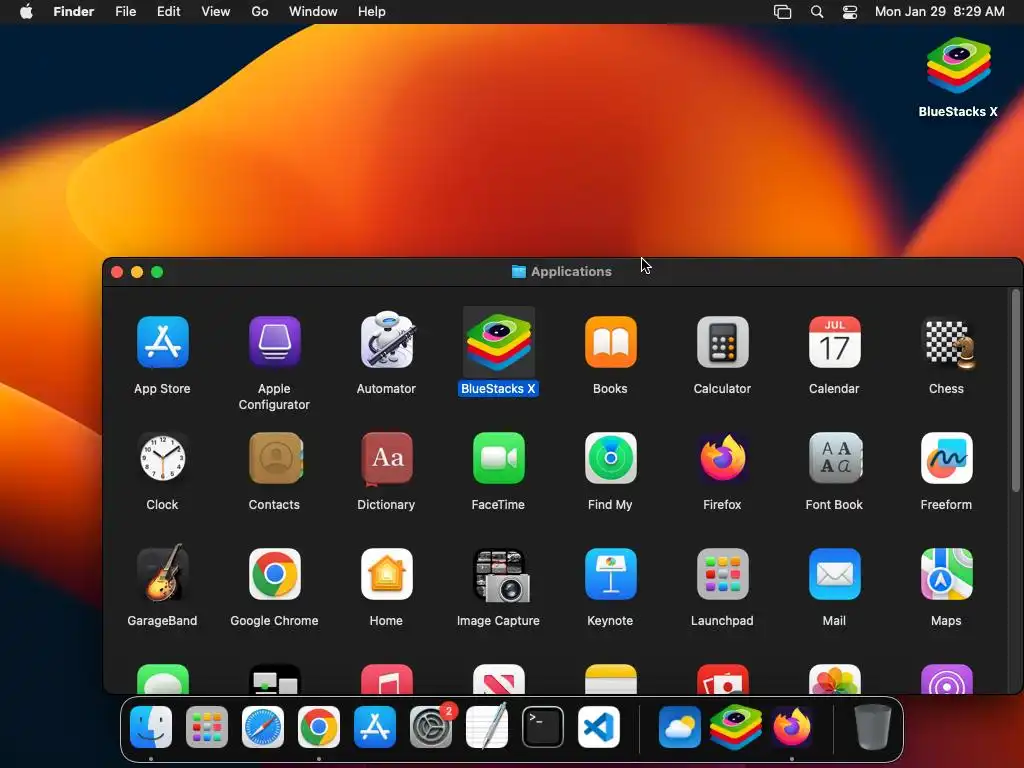This screenshot has width=1024, height=768.
Task: Open the Trash in the Dock
Action: [872, 727]
